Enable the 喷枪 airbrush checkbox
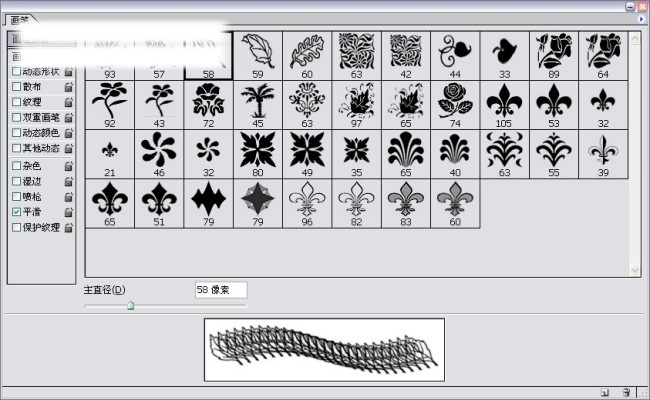This screenshot has height=400, width=650. (x=17, y=196)
